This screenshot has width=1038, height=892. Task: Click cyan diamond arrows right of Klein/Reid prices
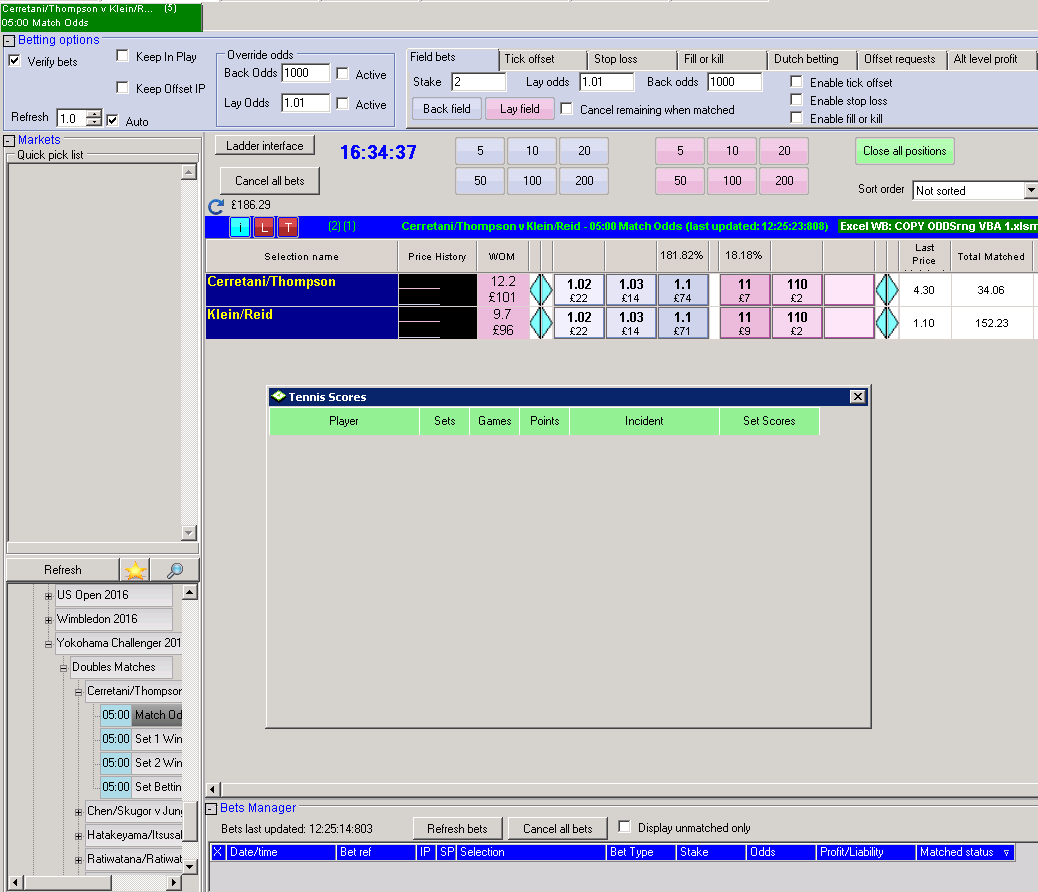tap(887, 323)
